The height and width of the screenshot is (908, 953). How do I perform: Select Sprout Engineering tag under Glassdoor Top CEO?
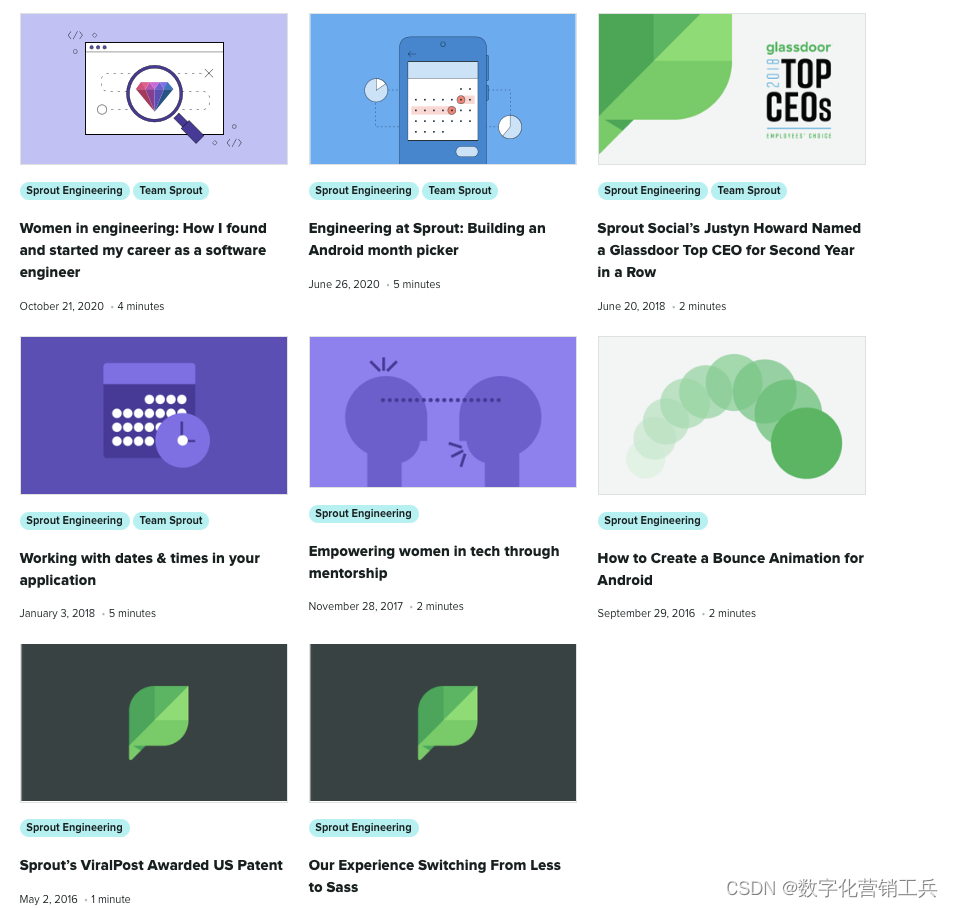pyautogui.click(x=652, y=191)
